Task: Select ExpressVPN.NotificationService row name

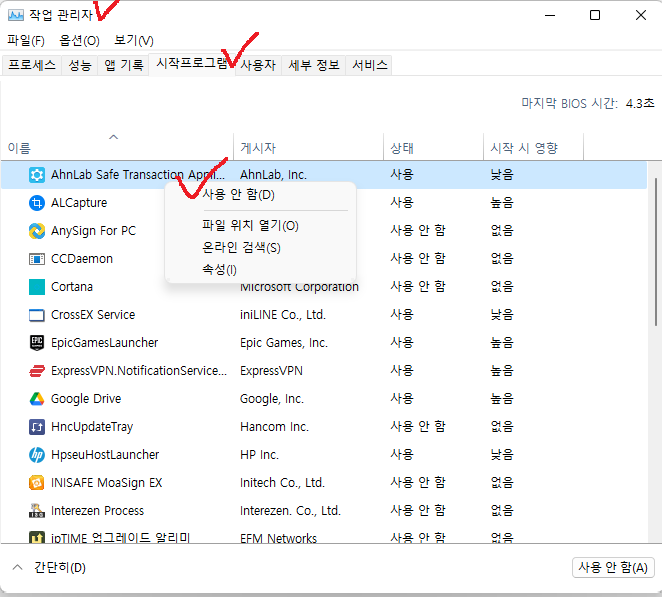Action: pos(139,371)
